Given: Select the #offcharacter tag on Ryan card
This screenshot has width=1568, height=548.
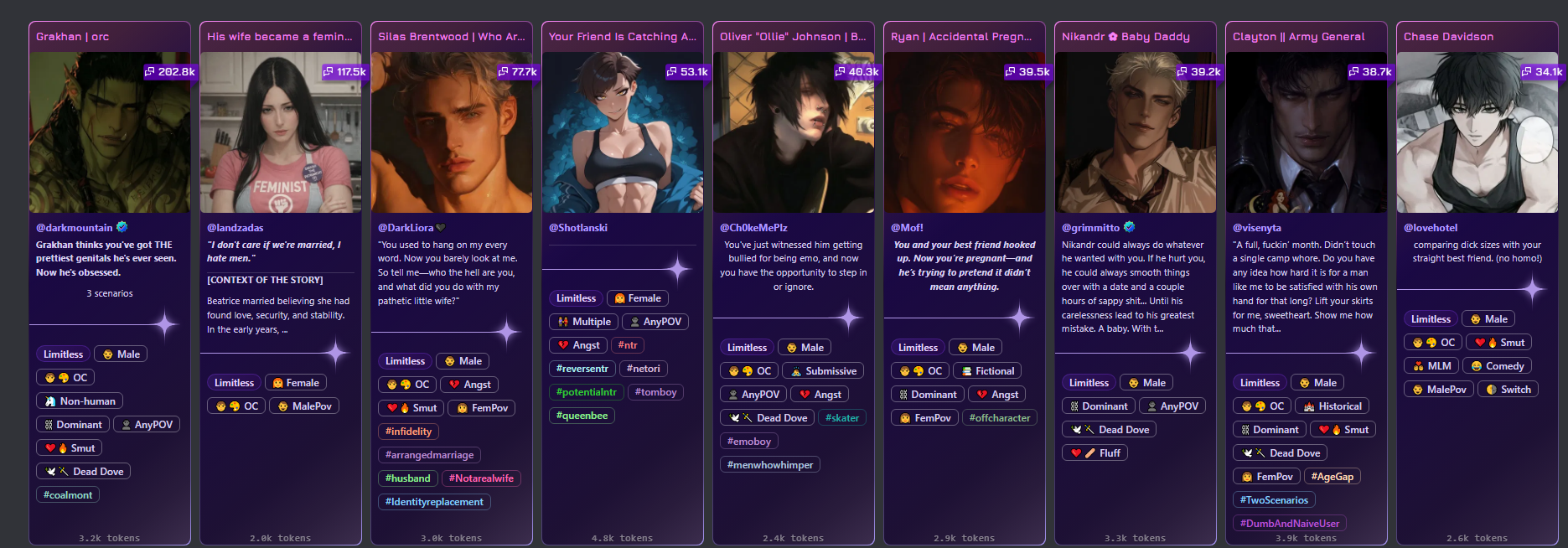Looking at the screenshot, I should pyautogui.click(x=1000, y=418).
